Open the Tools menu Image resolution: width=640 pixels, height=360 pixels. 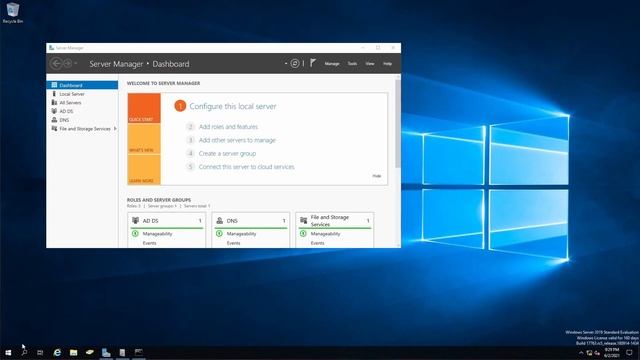pos(352,64)
